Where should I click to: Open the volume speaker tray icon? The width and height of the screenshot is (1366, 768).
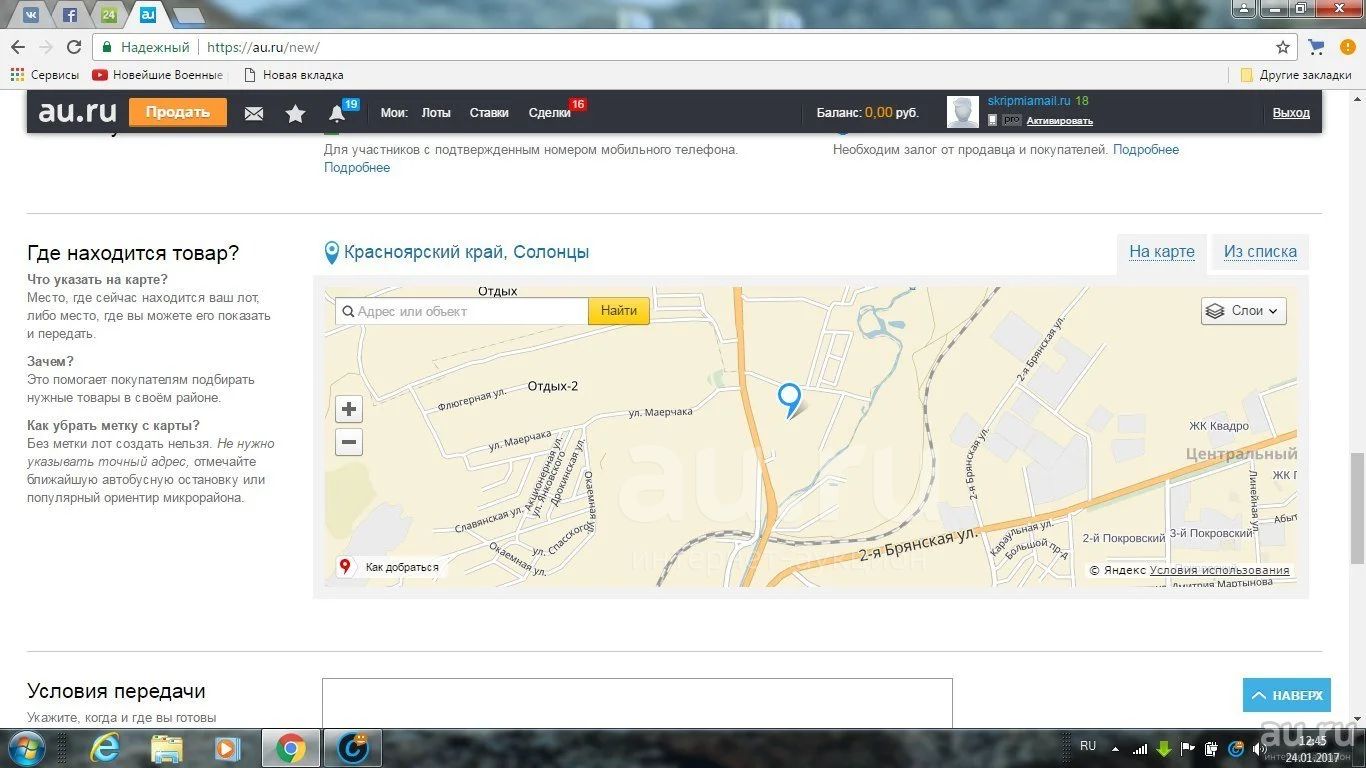coord(1260,748)
